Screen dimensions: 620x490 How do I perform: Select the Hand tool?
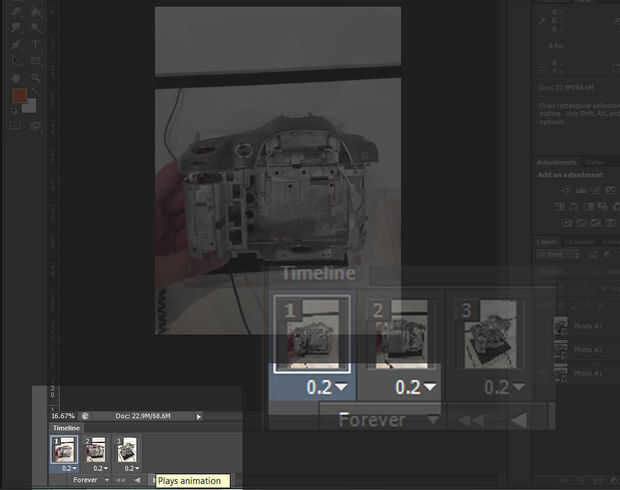click(x=15, y=78)
